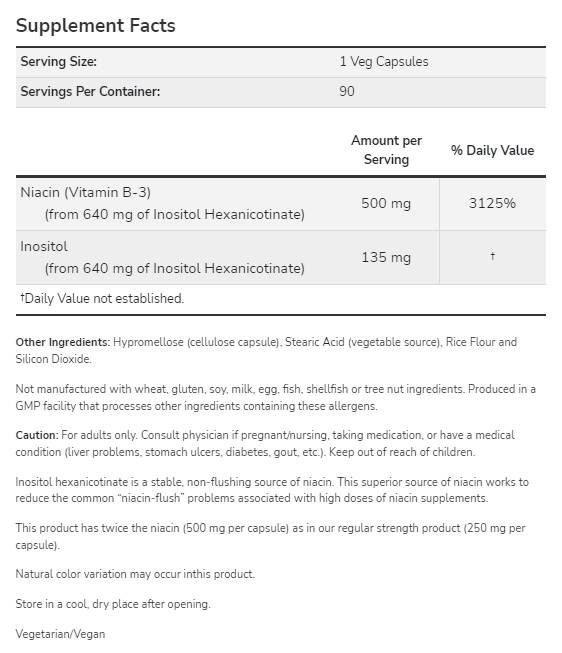Screen dimensions: 562x653
Task: Click the Caution bold label
Action: click(37, 435)
